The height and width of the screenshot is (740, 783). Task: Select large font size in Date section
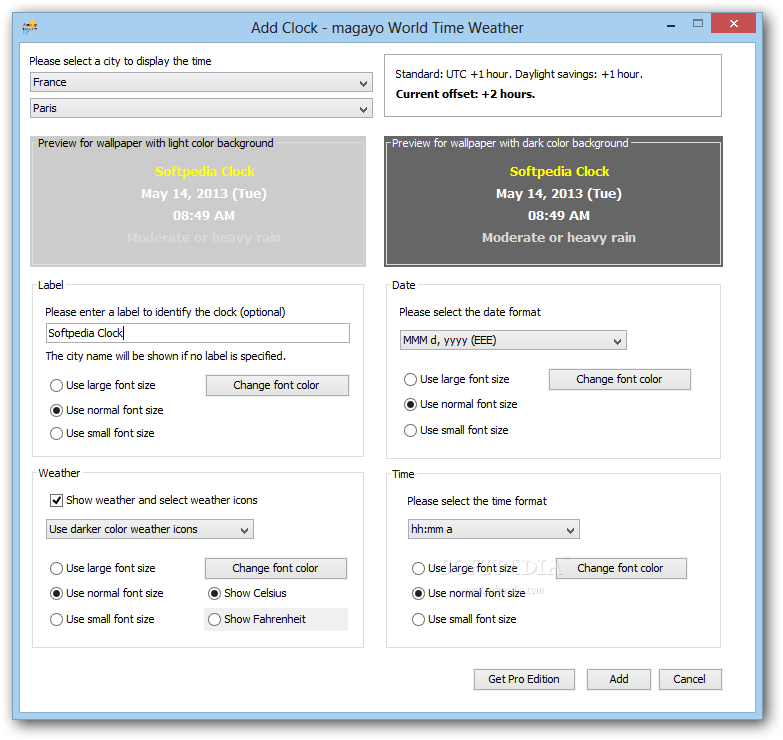coord(457,379)
